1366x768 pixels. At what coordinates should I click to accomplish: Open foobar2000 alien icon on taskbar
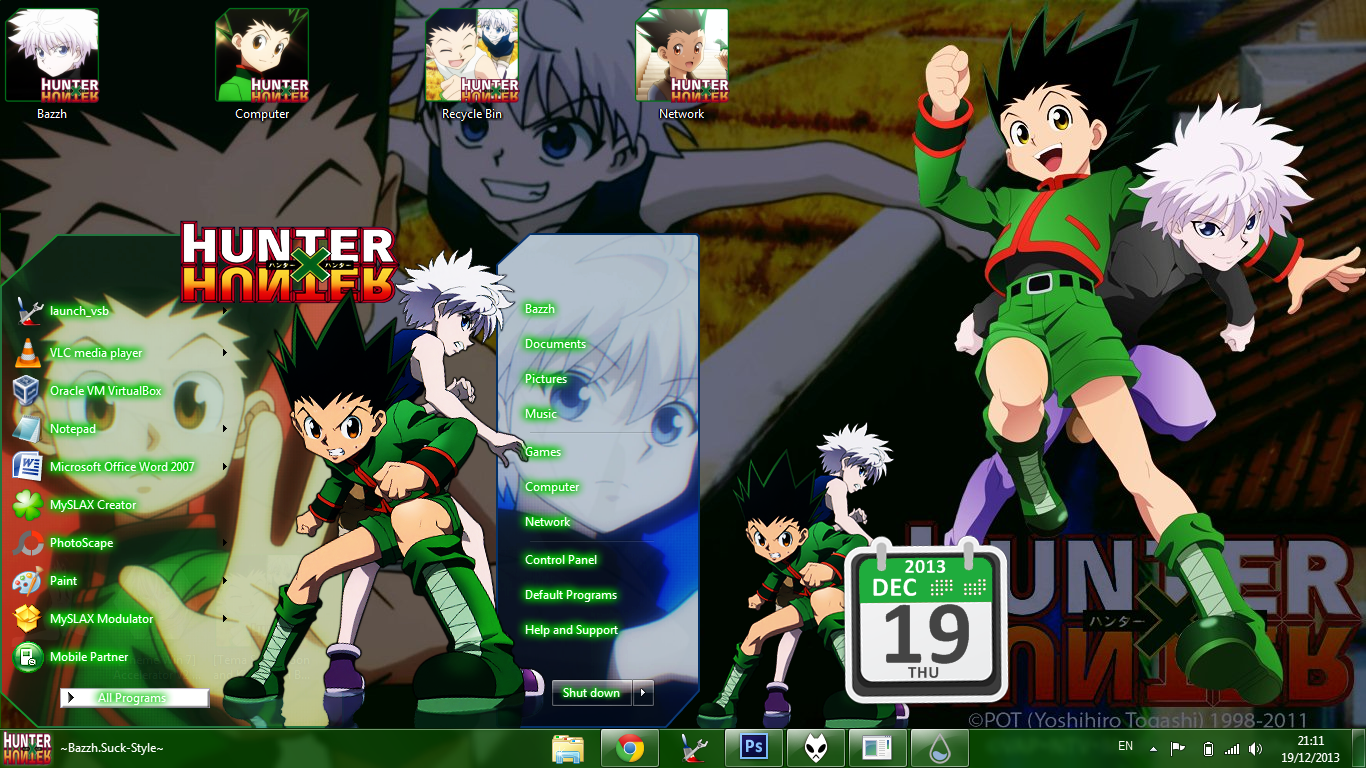point(815,748)
